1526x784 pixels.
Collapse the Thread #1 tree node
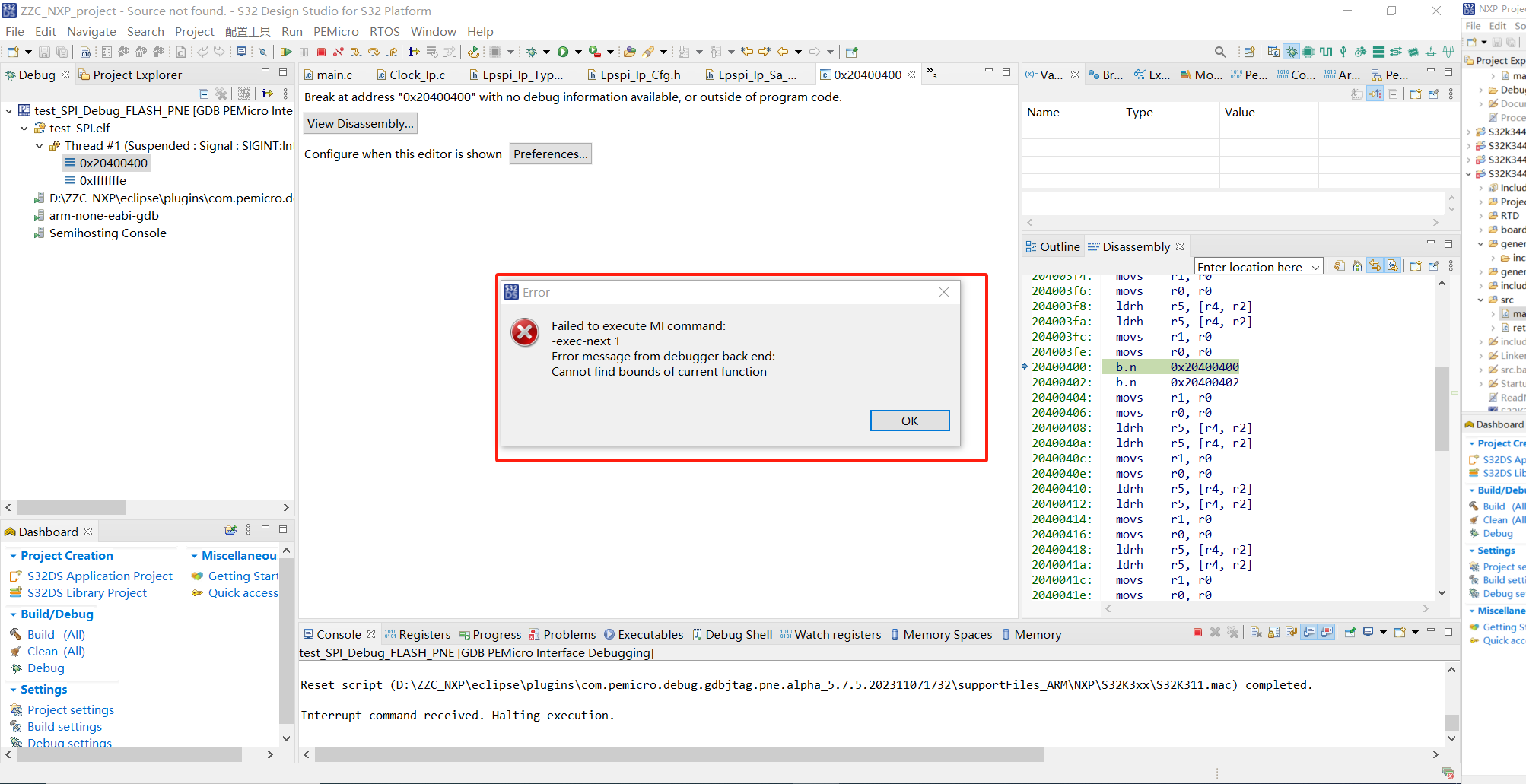[x=39, y=145]
